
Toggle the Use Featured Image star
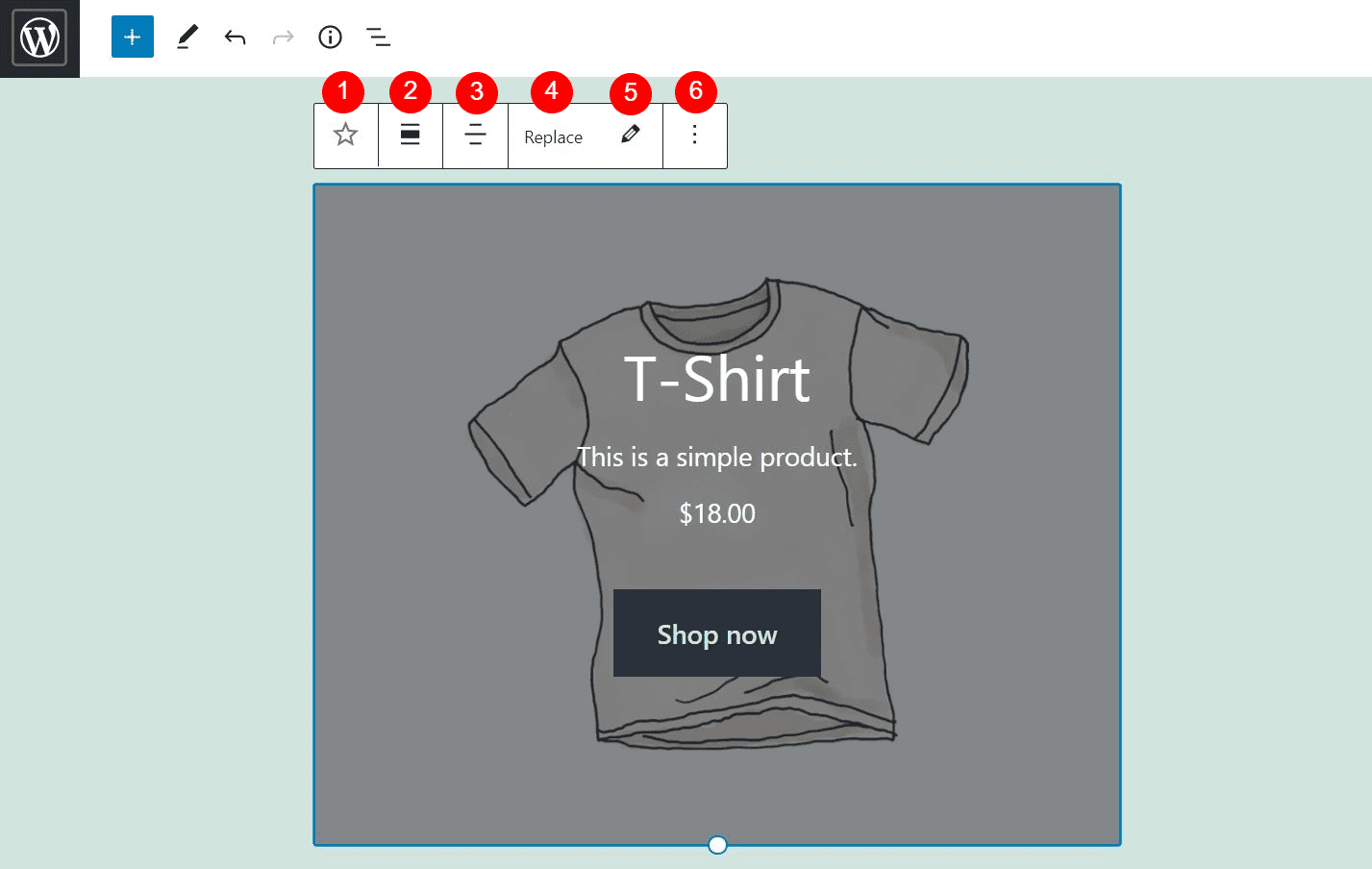pyautogui.click(x=345, y=136)
